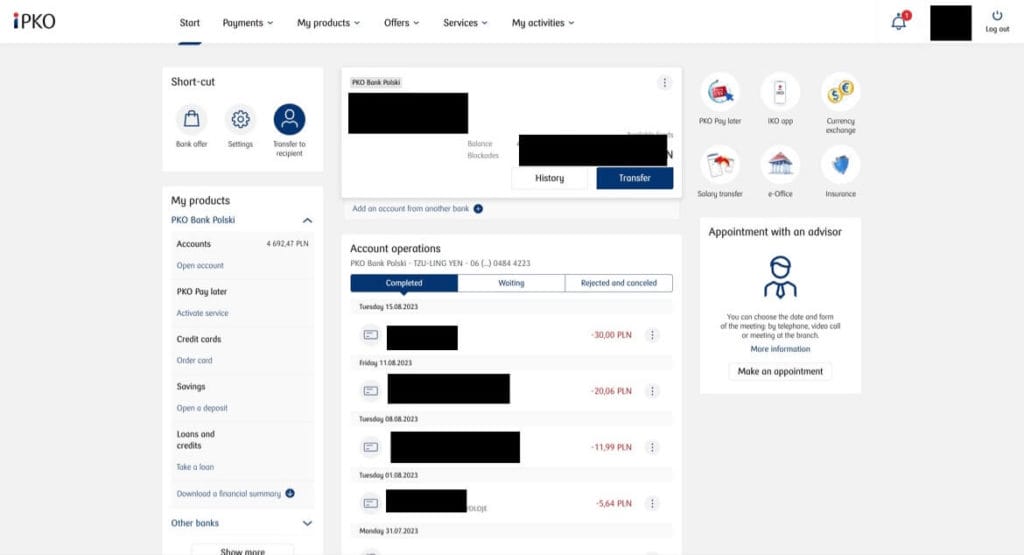This screenshot has width=1024, height=555.
Task: Switch to the Waiting tab
Action: [x=511, y=283]
